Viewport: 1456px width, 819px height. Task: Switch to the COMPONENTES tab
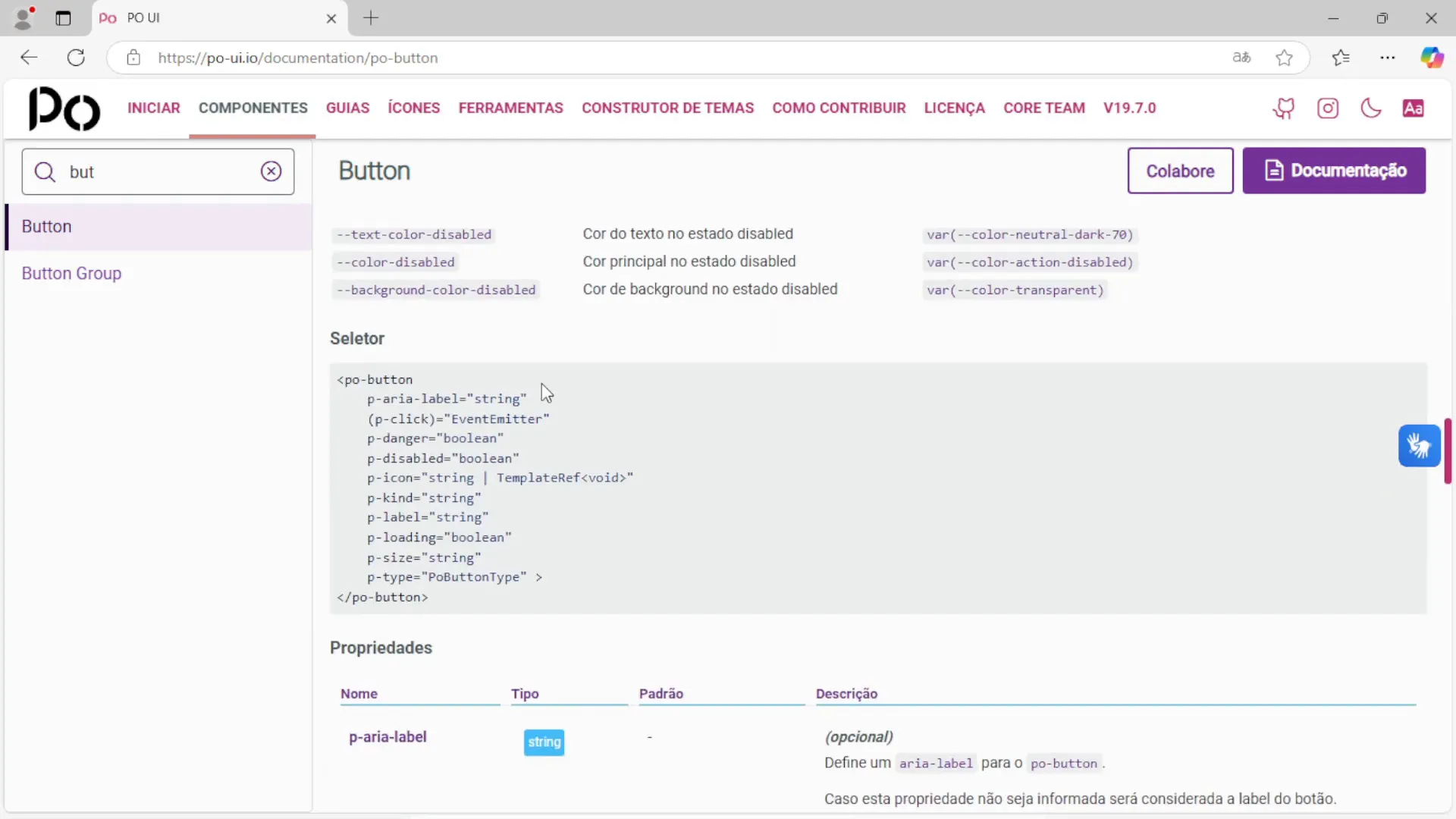(x=253, y=108)
